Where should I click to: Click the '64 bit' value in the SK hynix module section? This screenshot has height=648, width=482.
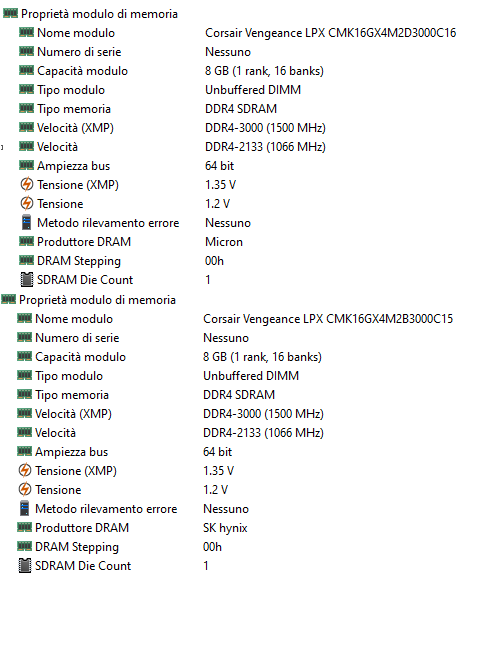(217, 452)
